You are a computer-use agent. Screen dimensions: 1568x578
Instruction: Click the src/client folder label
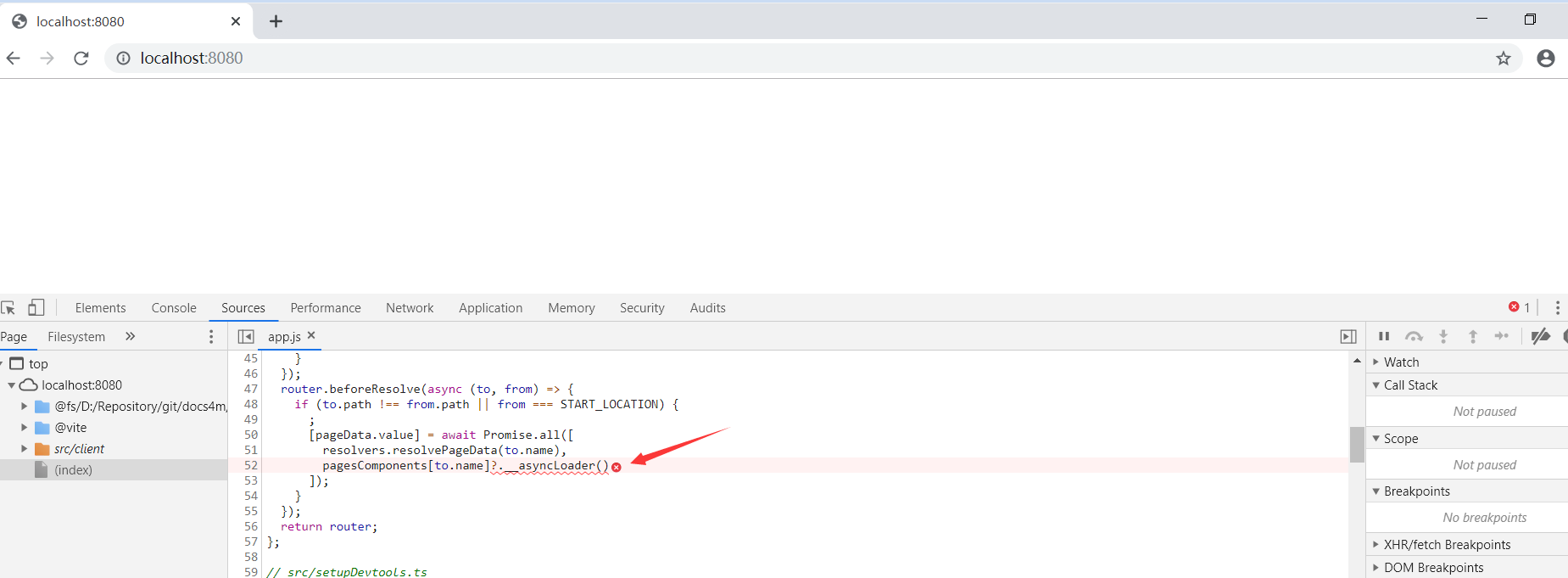click(80, 449)
